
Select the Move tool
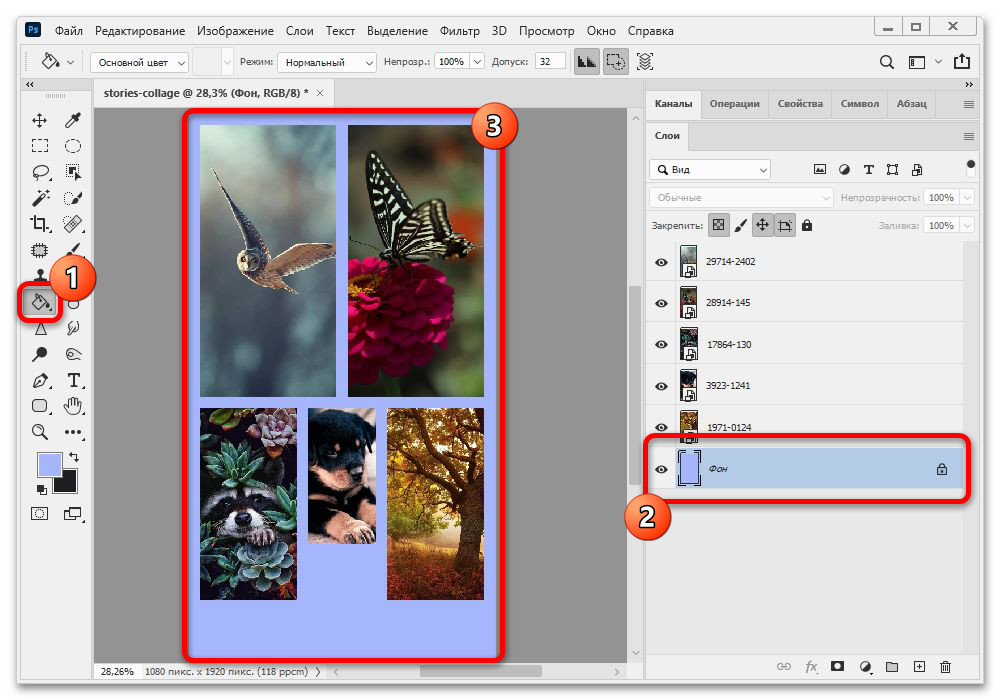(x=40, y=121)
